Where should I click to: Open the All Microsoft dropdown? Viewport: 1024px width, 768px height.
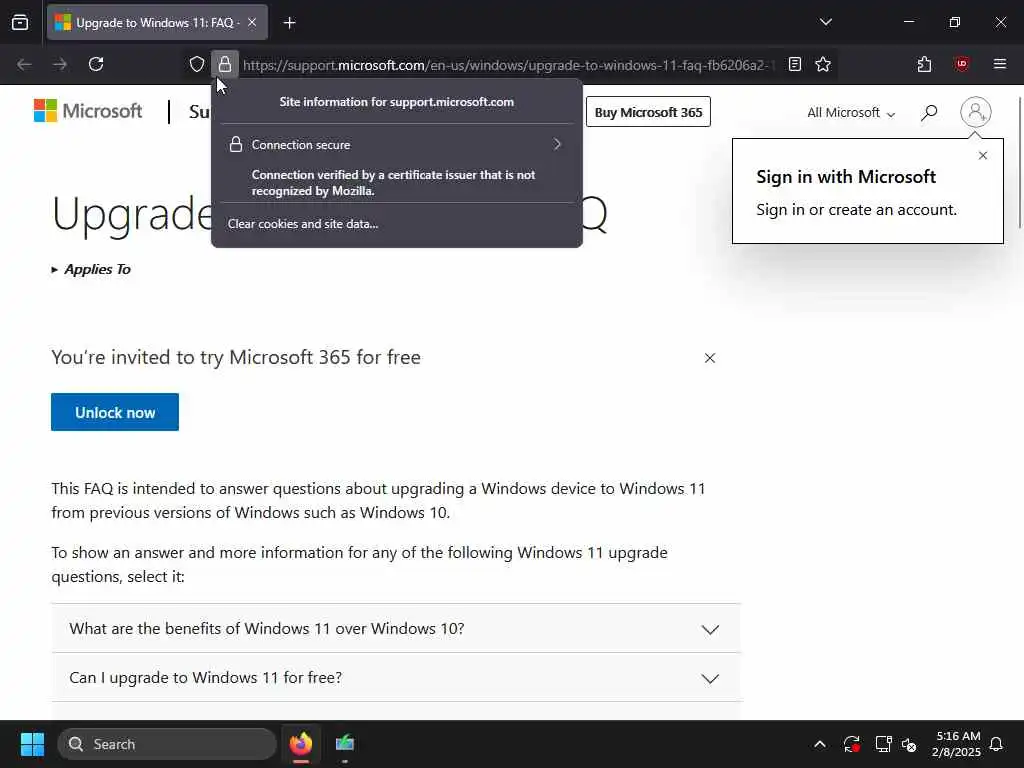tap(850, 112)
